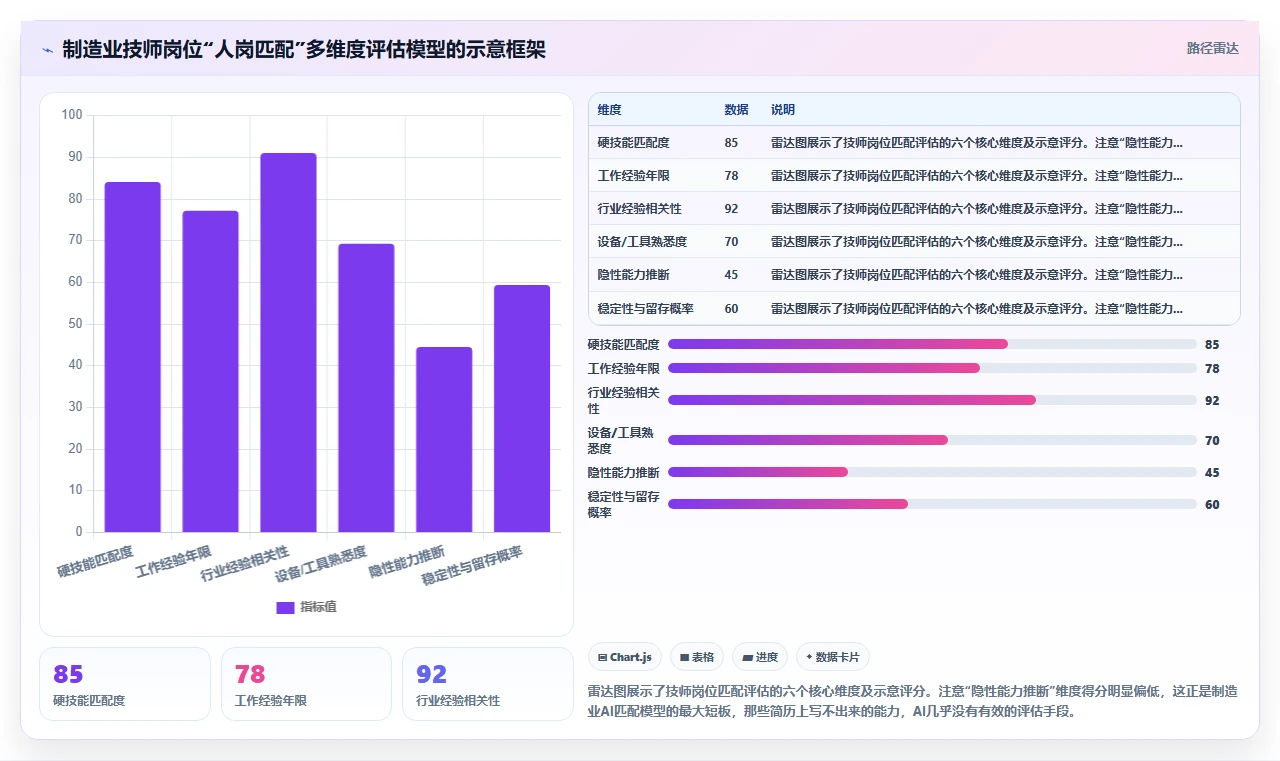
Task: Click the 说明 column header
Action: [783, 110]
